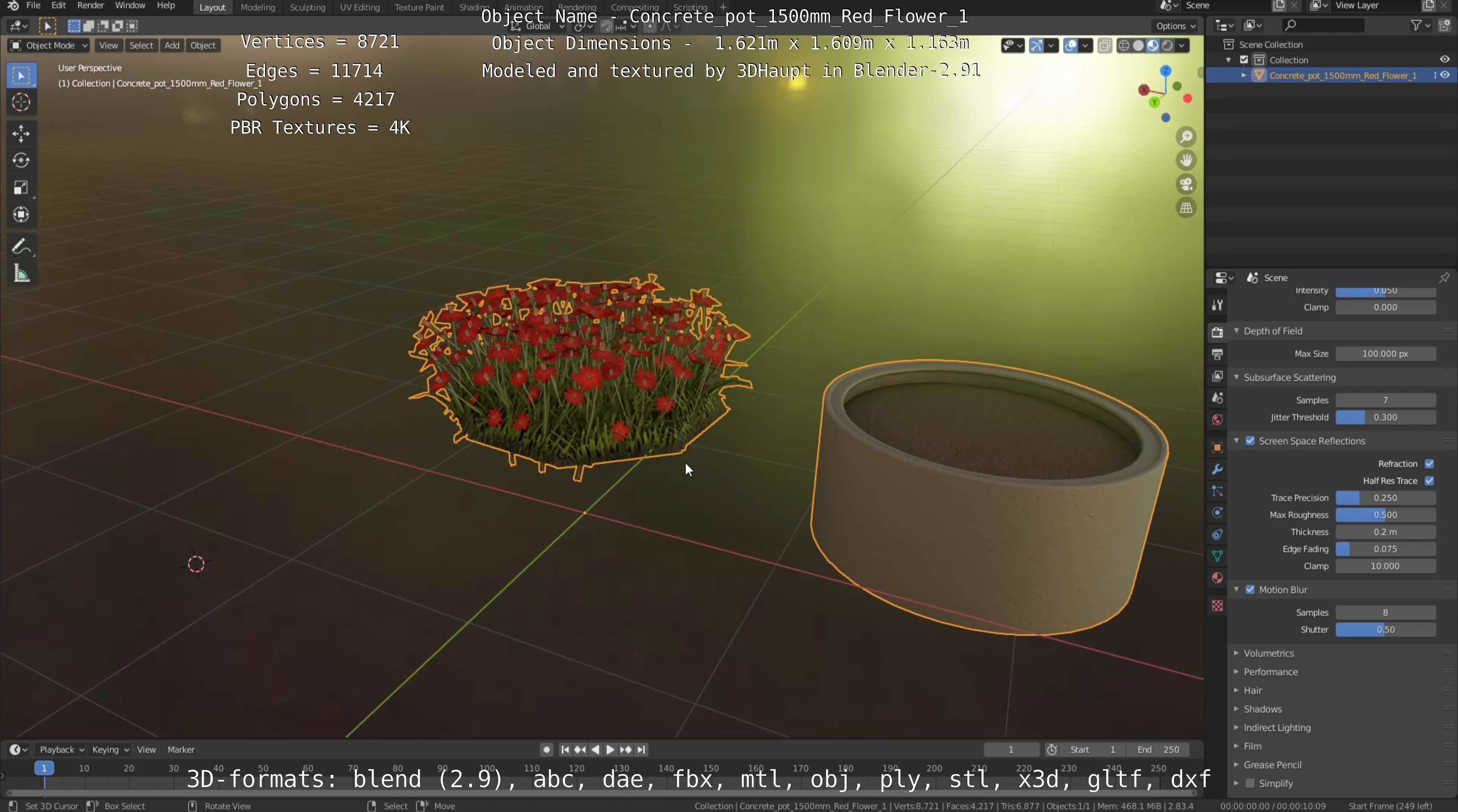Play the animation forward
This screenshot has width=1458, height=812.
(610, 750)
